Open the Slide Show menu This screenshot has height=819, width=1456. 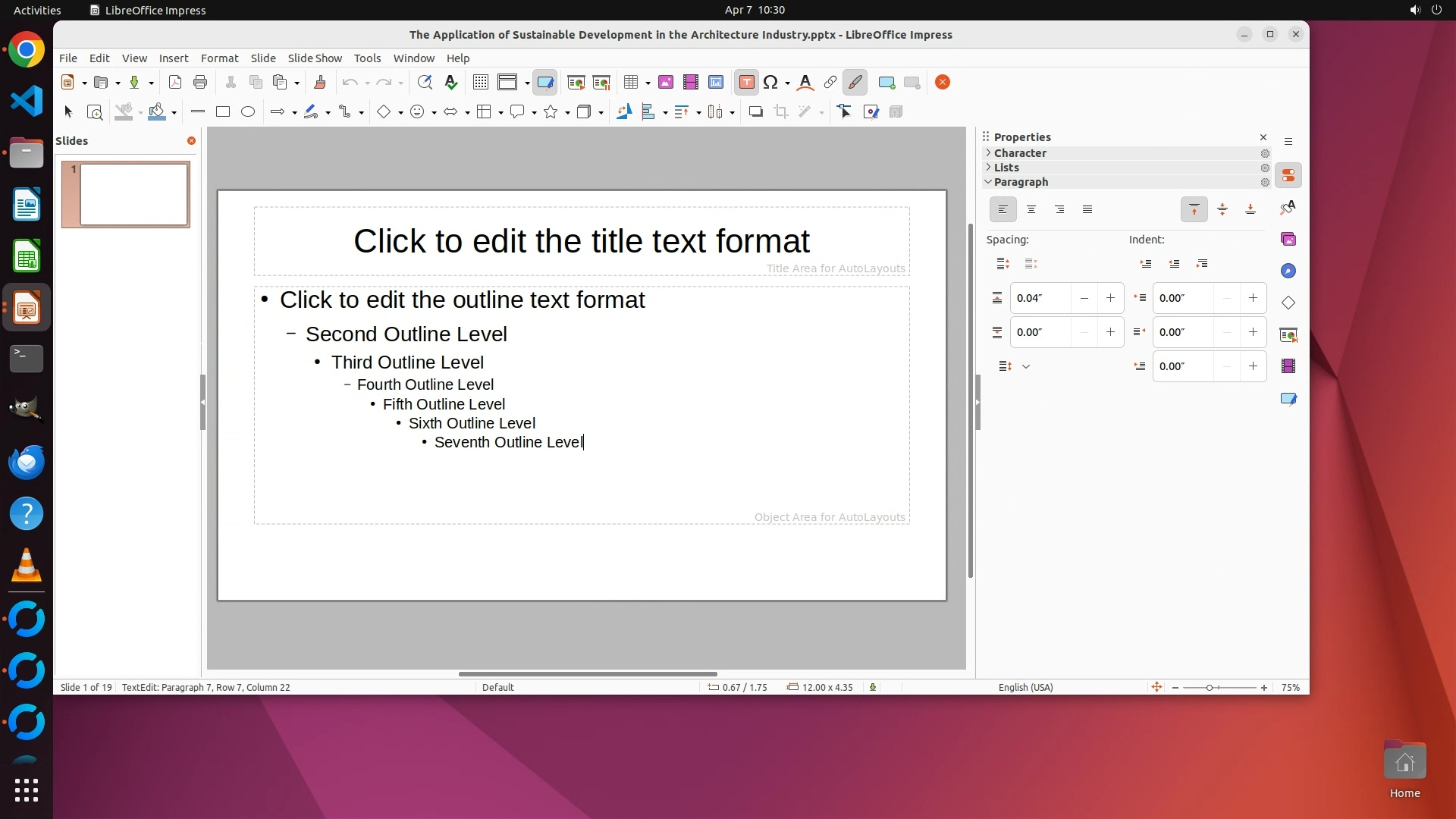tap(315, 58)
